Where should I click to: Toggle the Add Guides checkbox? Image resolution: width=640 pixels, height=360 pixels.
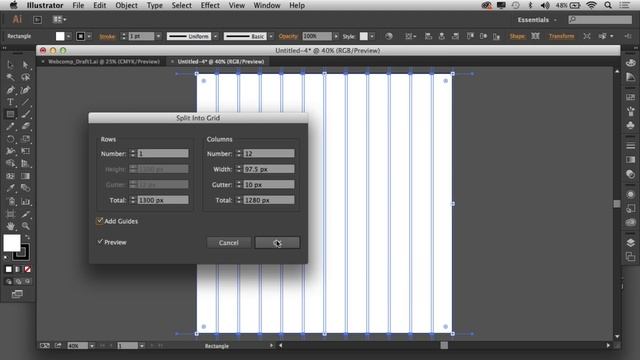pyautogui.click(x=100, y=221)
